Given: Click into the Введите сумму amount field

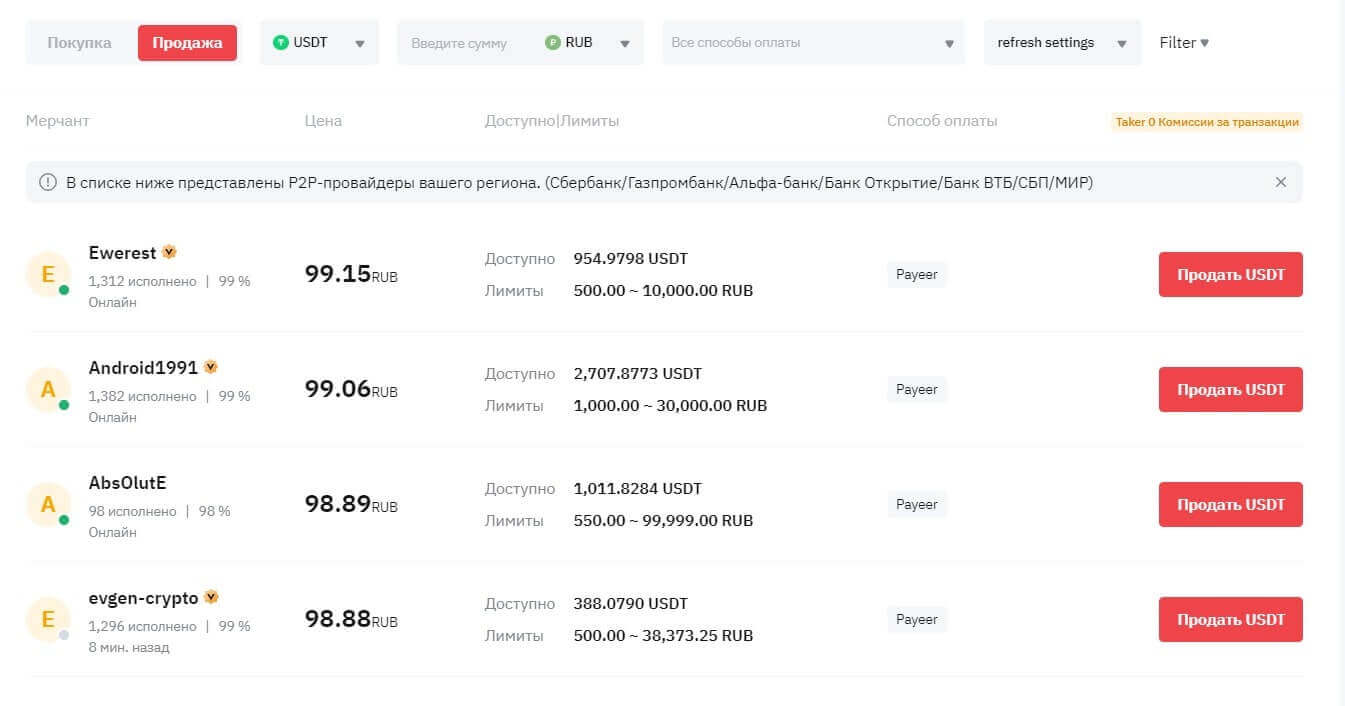Looking at the screenshot, I should click(465, 43).
